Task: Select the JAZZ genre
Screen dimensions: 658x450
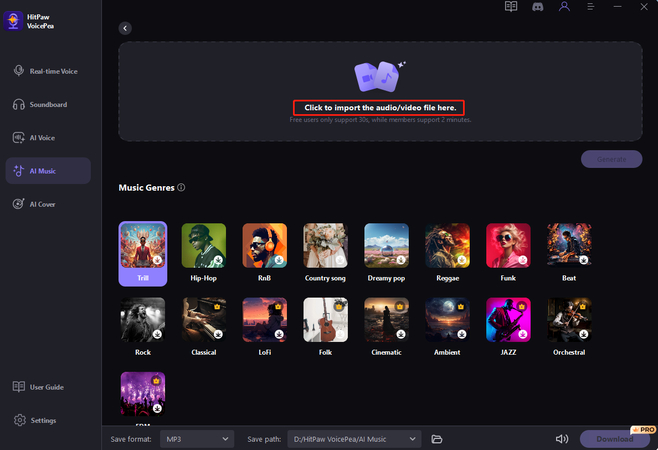Action: (x=508, y=327)
